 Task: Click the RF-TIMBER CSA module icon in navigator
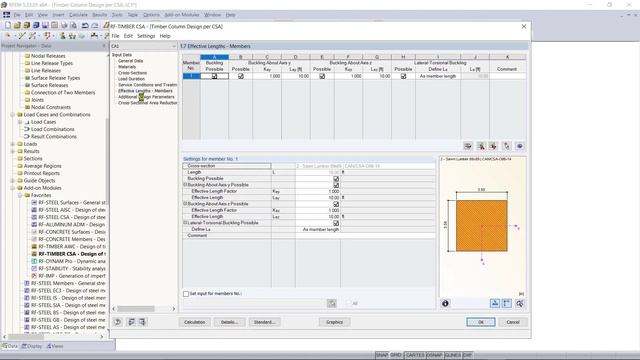point(34,254)
